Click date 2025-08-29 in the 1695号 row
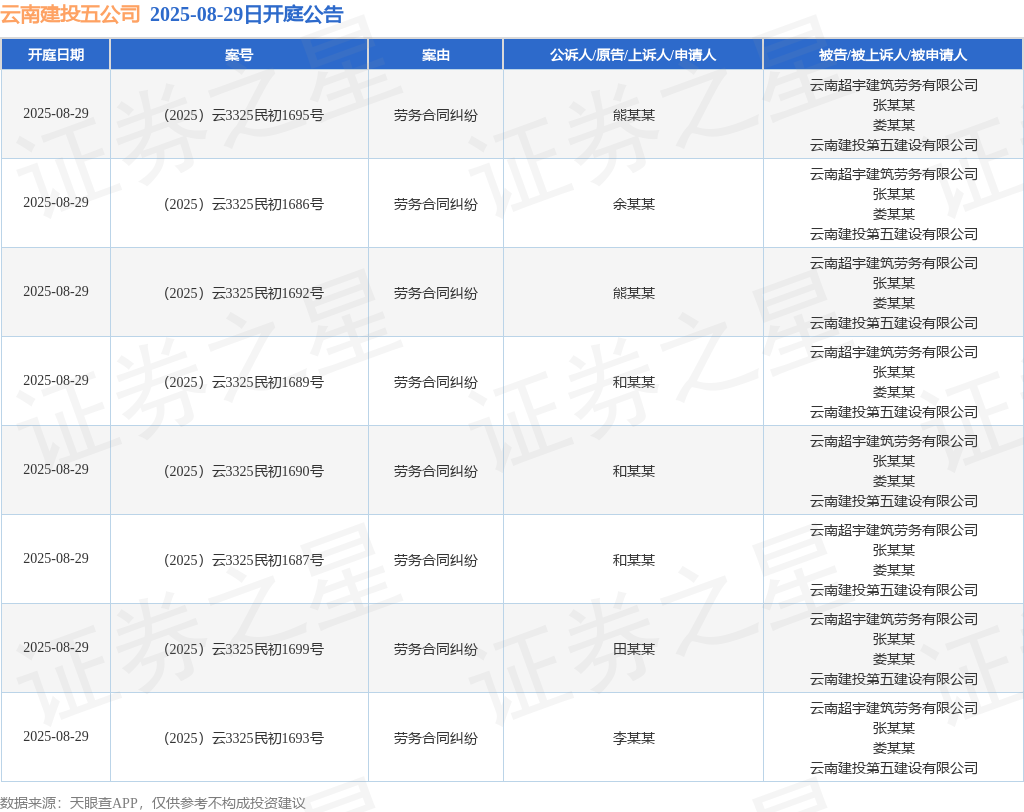The height and width of the screenshot is (812, 1024). (x=56, y=114)
